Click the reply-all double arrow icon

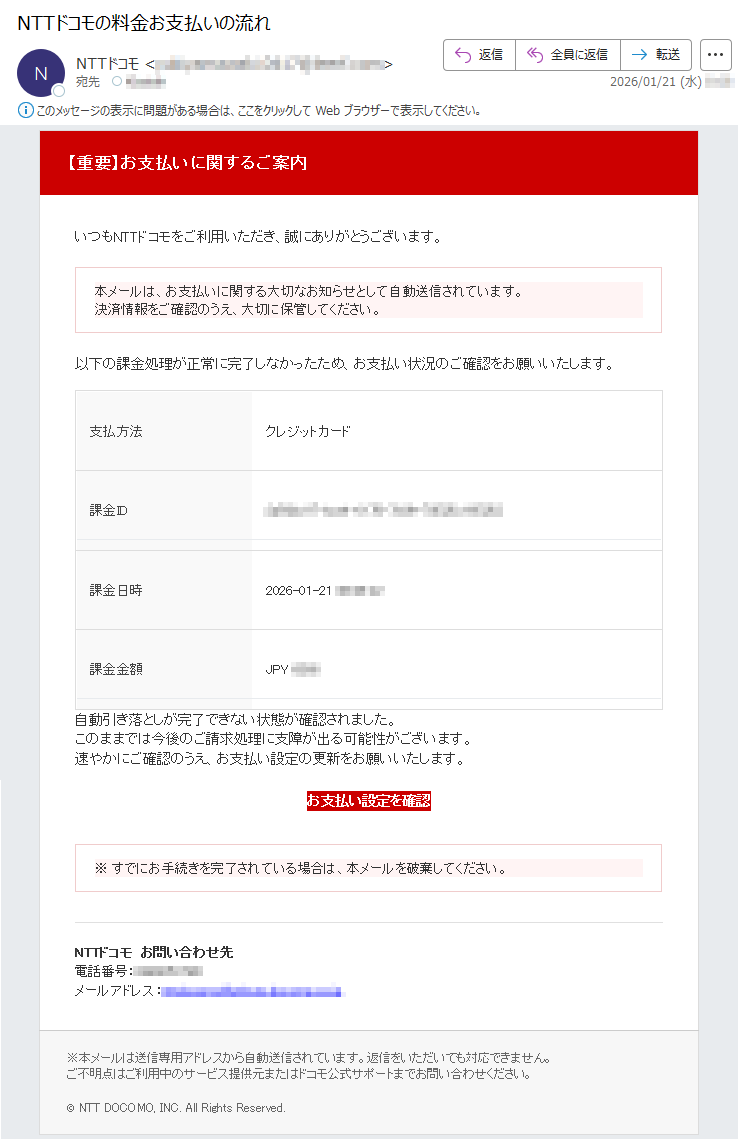point(535,54)
